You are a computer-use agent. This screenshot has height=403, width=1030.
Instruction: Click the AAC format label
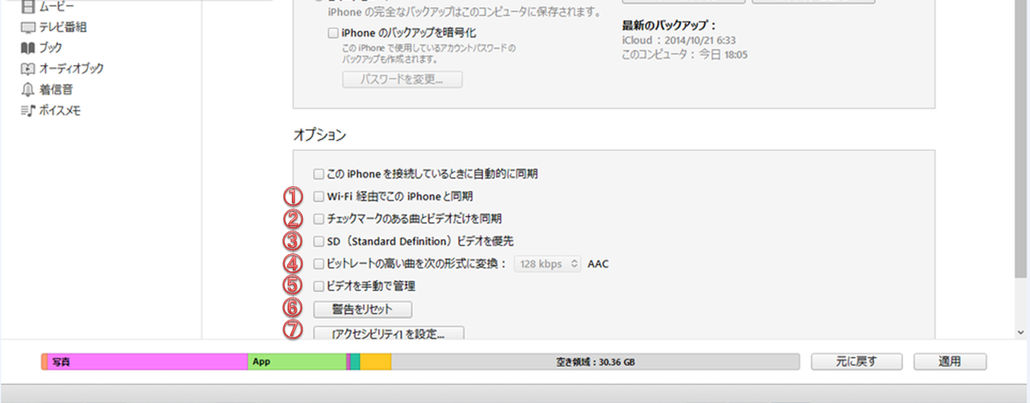click(598, 264)
